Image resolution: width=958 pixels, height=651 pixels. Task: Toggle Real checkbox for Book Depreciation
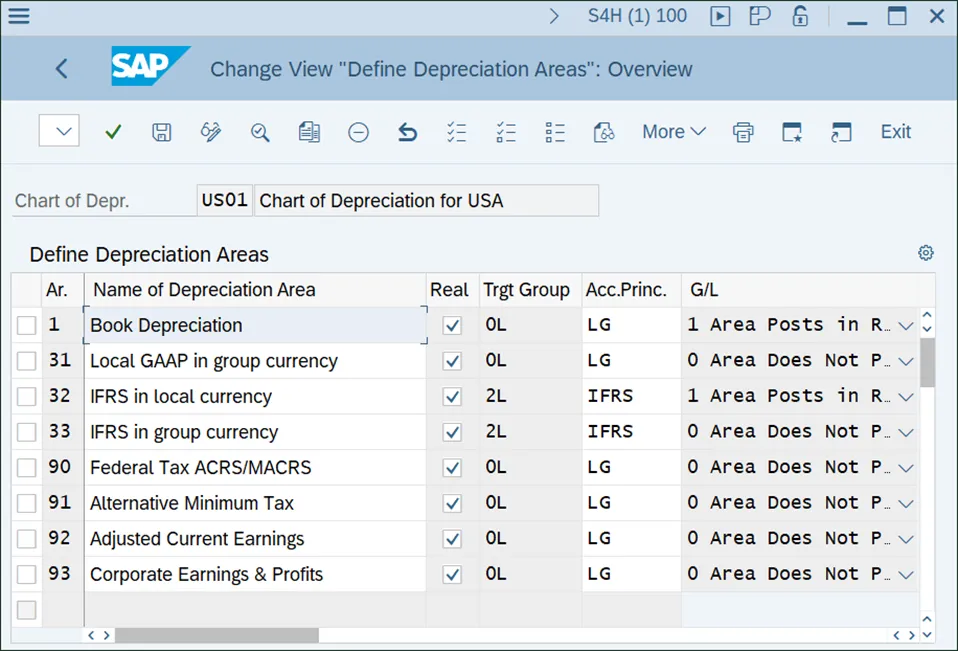pos(452,326)
